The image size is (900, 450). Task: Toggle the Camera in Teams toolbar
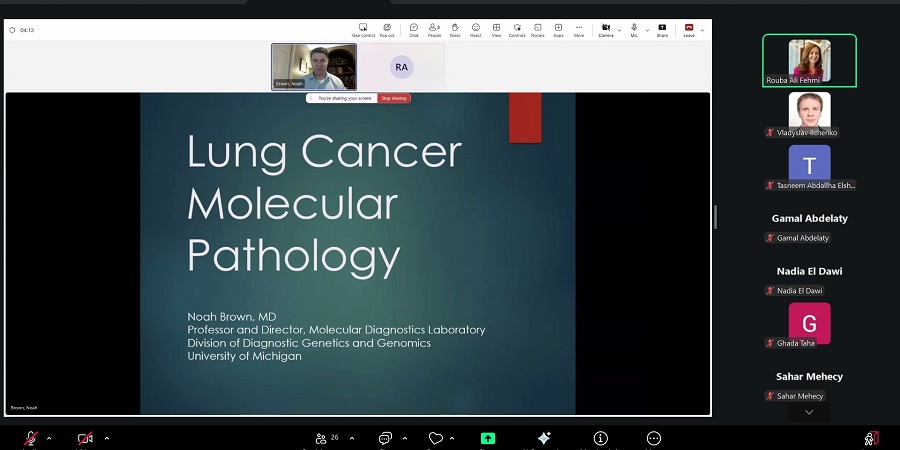(x=606, y=30)
